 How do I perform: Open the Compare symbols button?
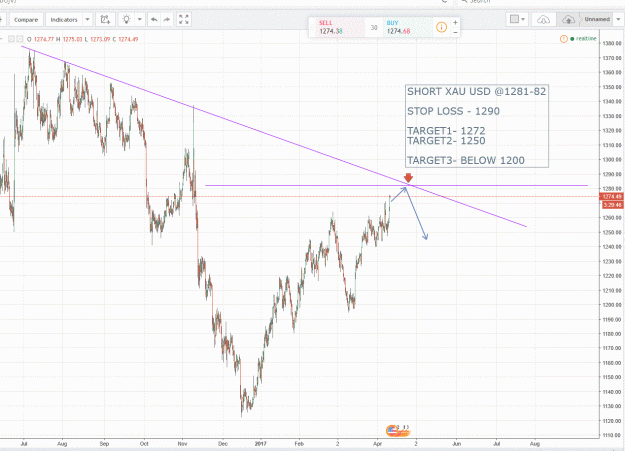26,20
